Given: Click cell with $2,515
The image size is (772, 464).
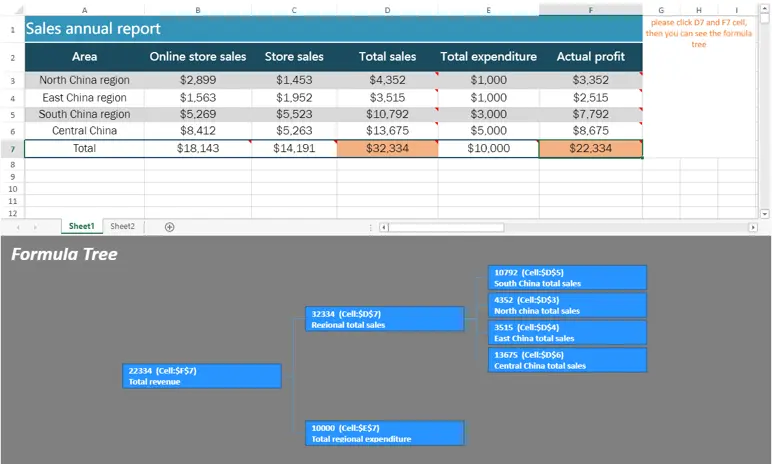Looking at the screenshot, I should (591, 98).
